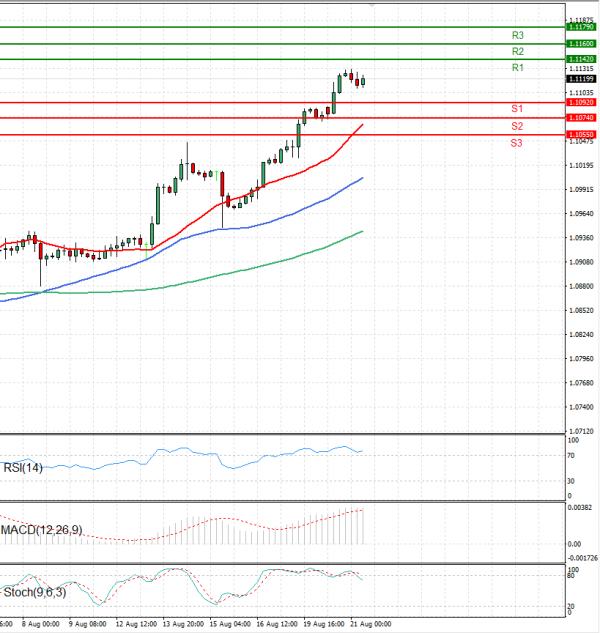
Task: Click the 0.00382 MACD scale value
Action: tap(580, 507)
